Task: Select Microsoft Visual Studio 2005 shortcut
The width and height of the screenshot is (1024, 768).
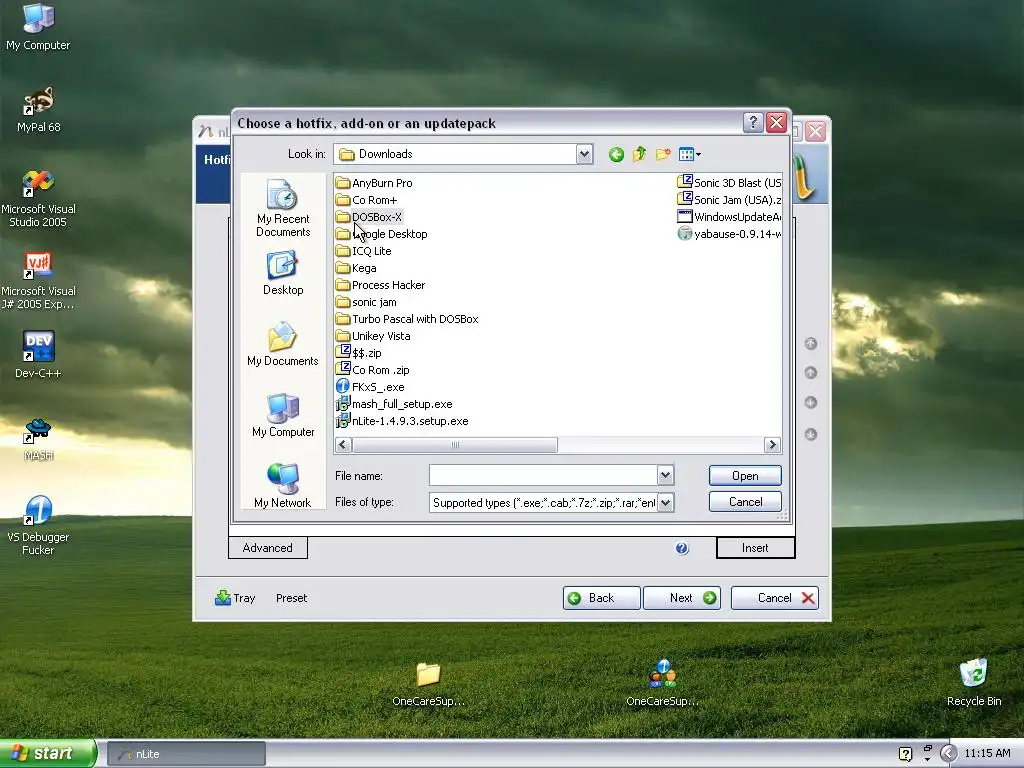Action: point(39,199)
